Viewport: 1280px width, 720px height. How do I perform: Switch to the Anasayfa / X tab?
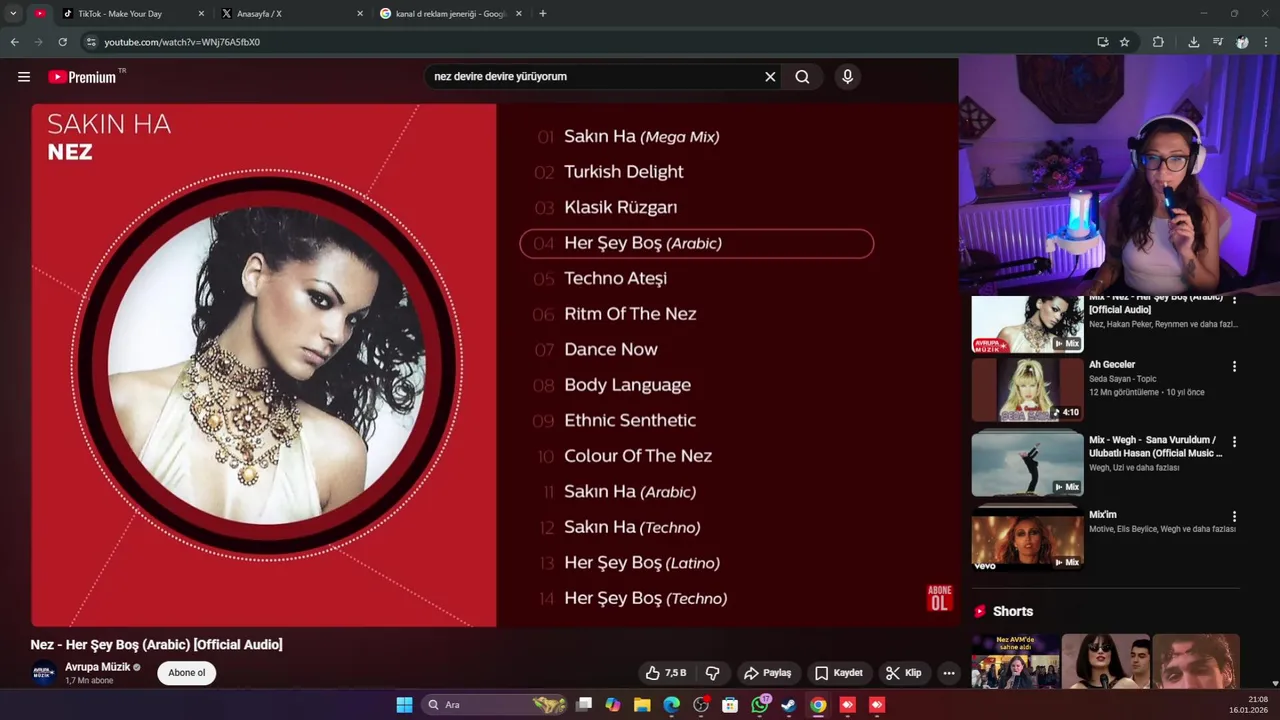(x=291, y=14)
